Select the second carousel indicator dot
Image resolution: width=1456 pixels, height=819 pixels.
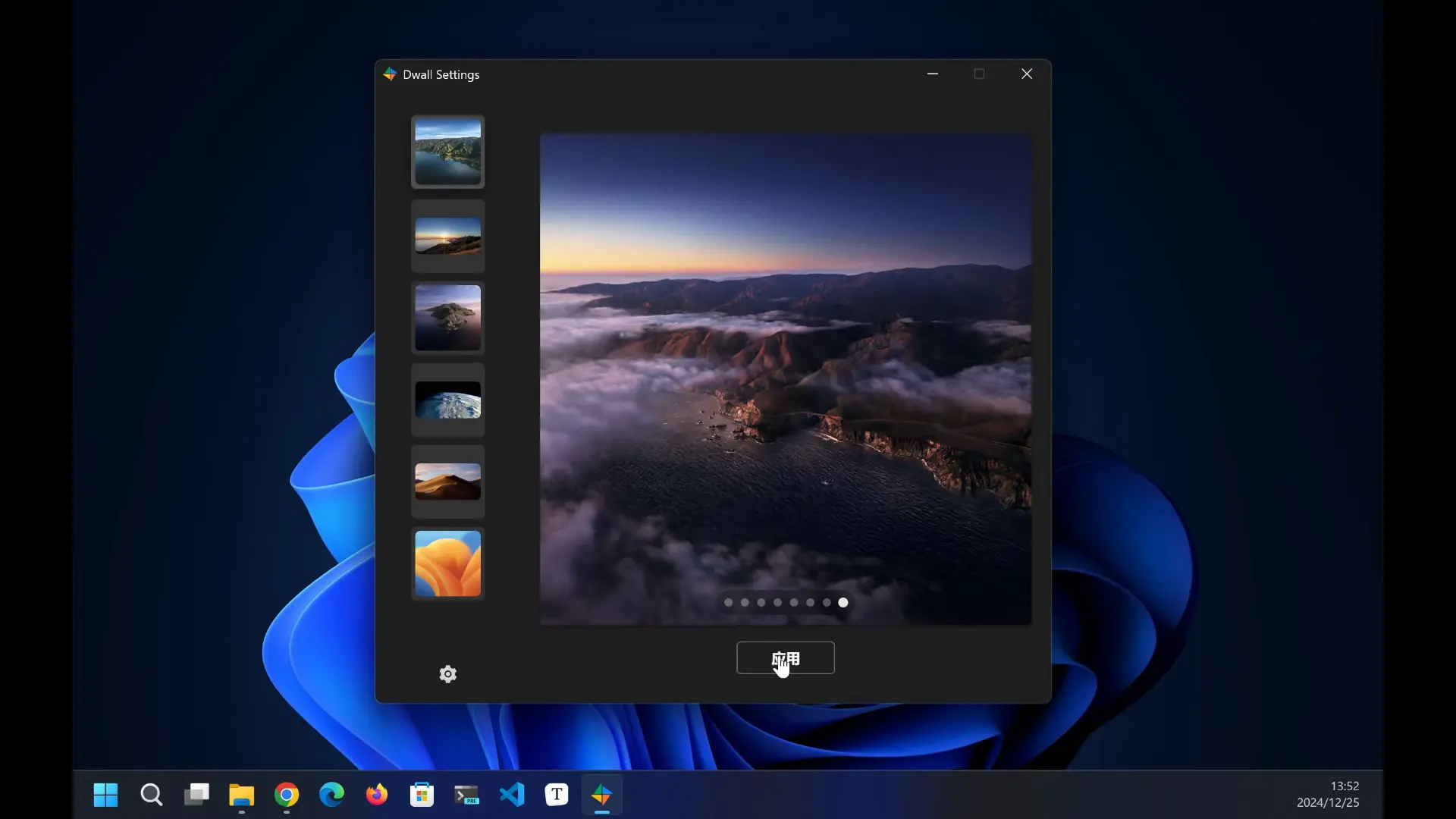click(x=745, y=603)
